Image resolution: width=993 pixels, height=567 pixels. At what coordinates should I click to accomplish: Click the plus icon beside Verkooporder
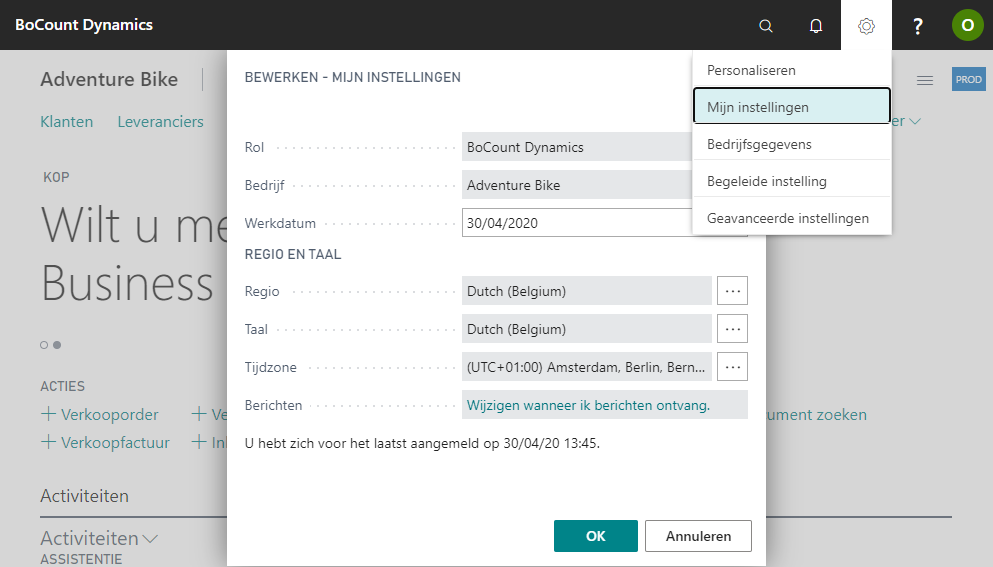[x=48, y=414]
